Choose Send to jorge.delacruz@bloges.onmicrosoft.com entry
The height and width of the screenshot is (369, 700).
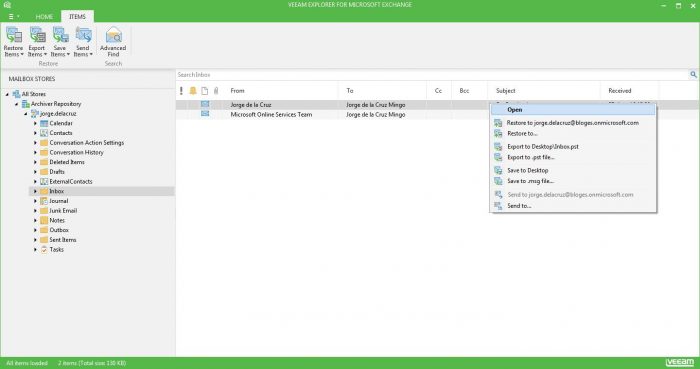click(573, 195)
